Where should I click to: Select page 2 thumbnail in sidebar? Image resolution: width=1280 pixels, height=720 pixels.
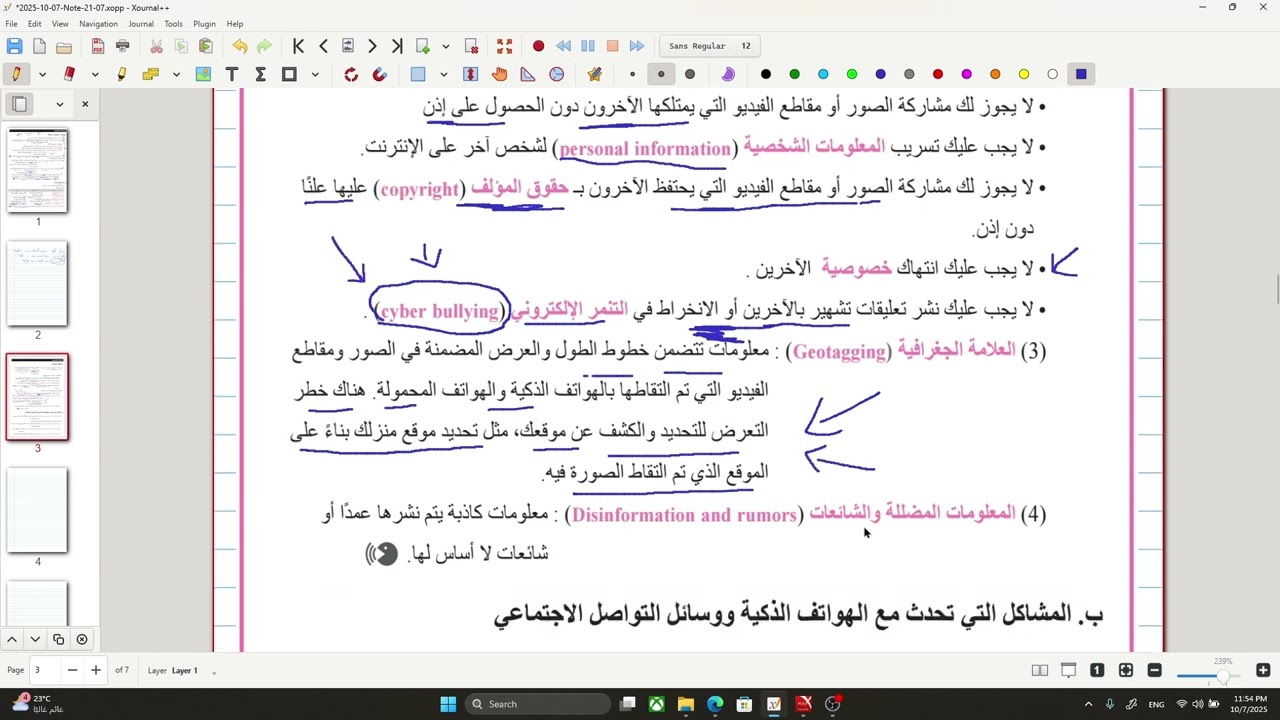click(x=38, y=284)
